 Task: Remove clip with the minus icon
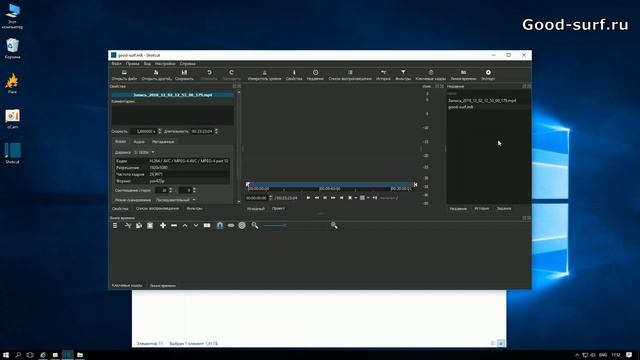pos(174,225)
